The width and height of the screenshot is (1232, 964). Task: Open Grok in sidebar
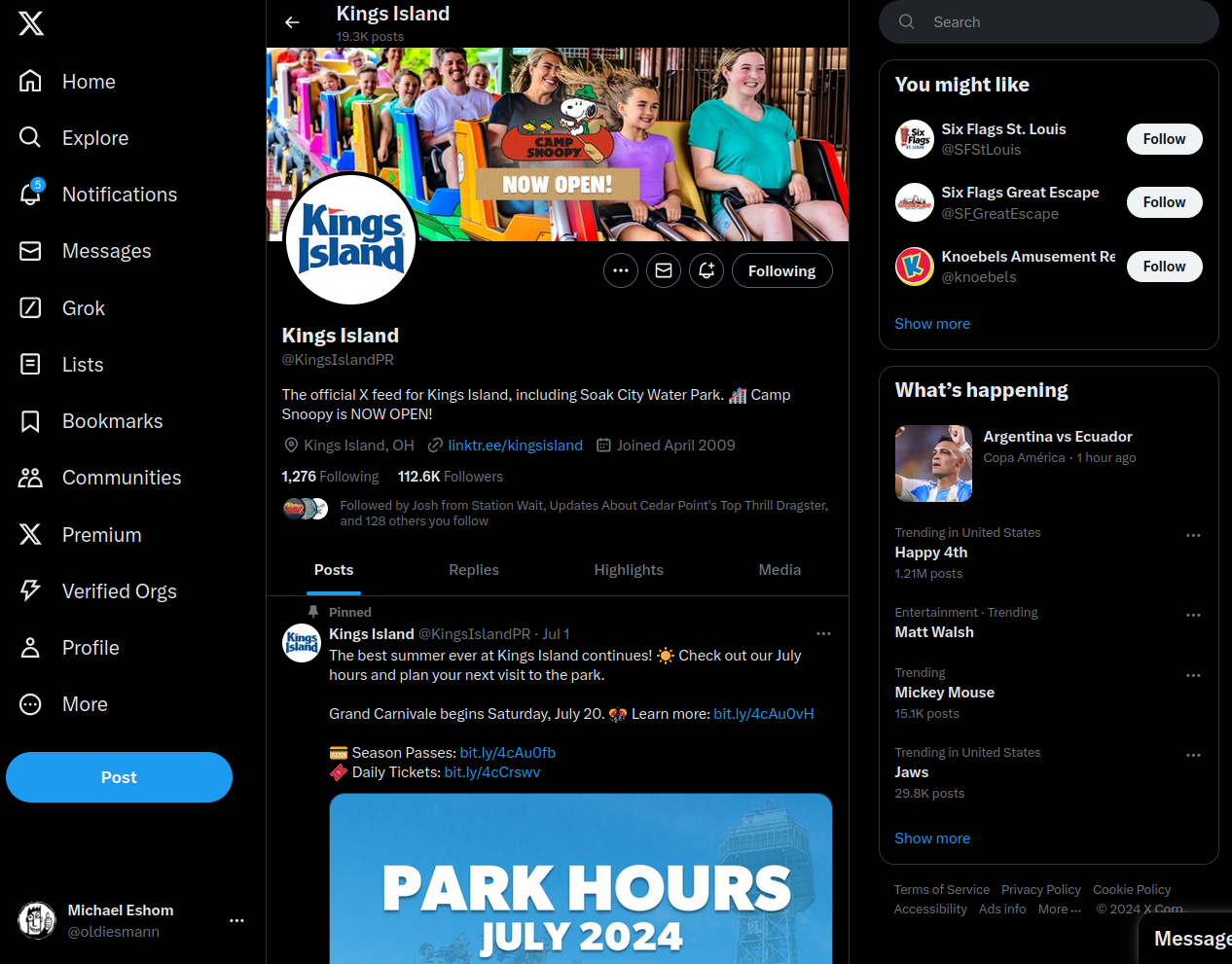coord(61,308)
